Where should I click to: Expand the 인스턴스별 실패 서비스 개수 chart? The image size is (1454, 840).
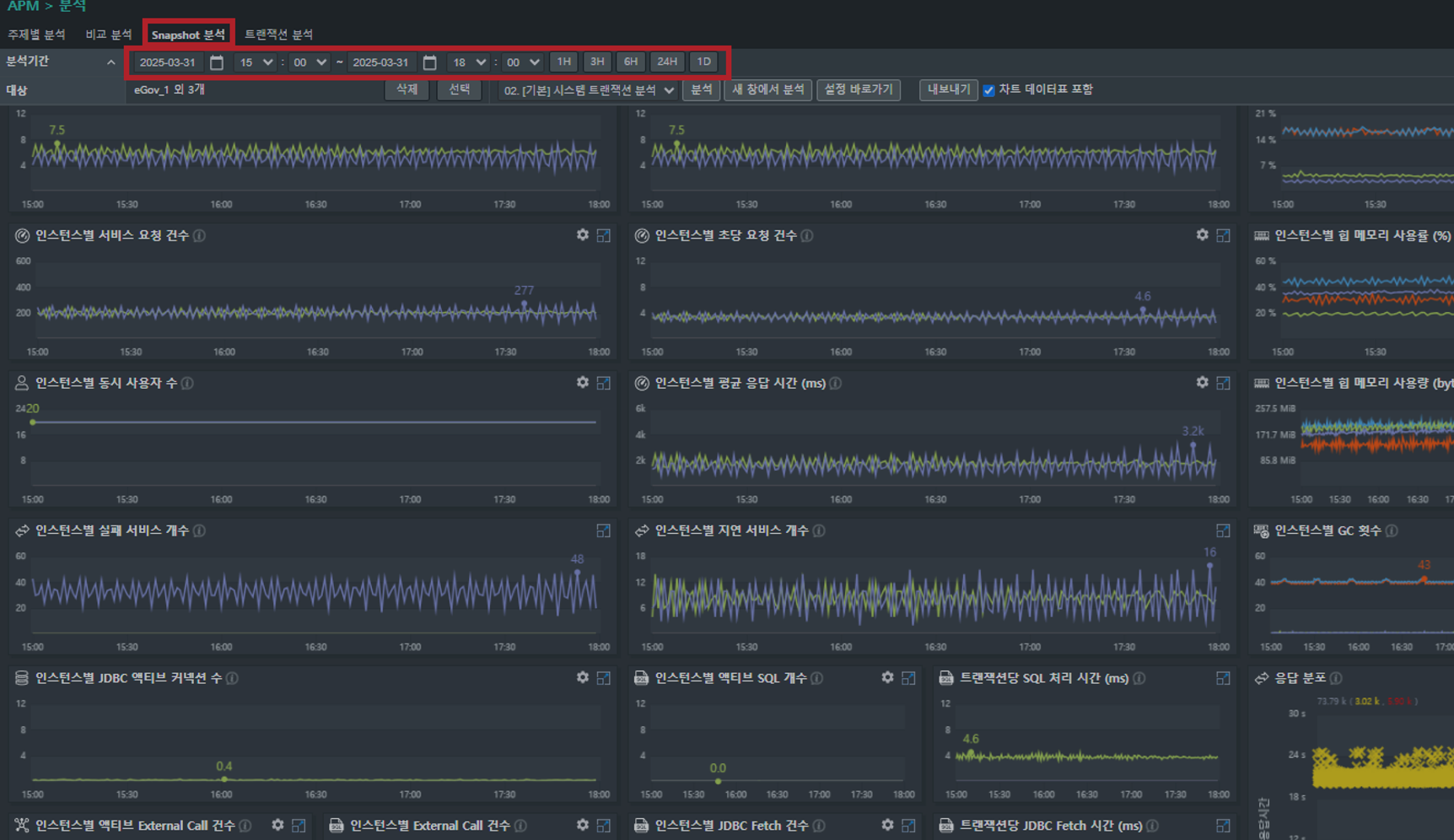[x=603, y=530]
